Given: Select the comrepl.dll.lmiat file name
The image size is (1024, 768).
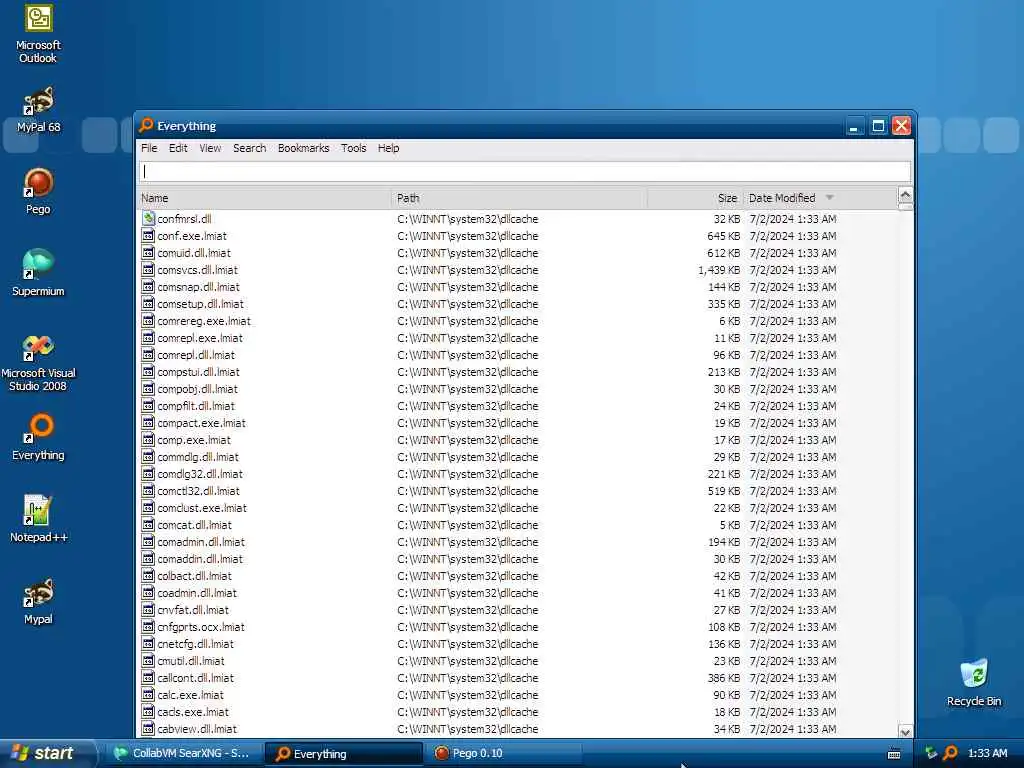Looking at the screenshot, I should click(x=196, y=355).
